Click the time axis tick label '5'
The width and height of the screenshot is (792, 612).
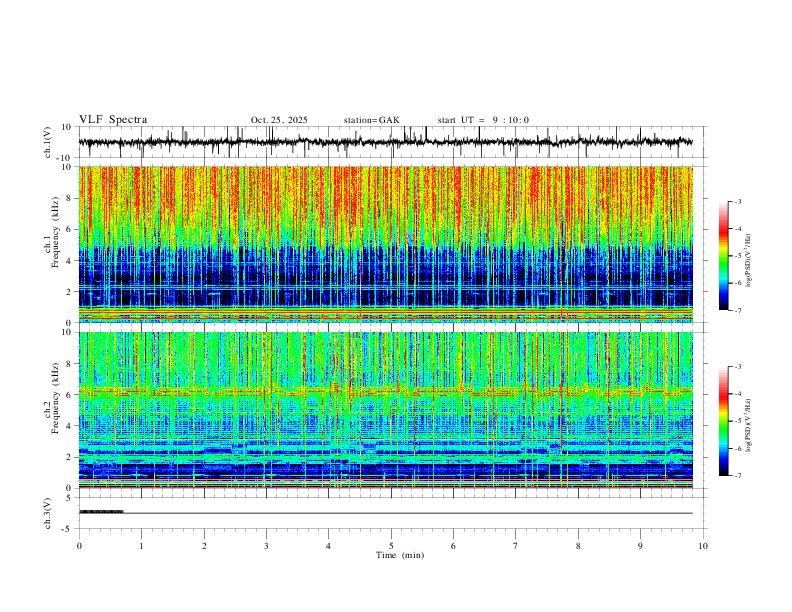tap(391, 546)
